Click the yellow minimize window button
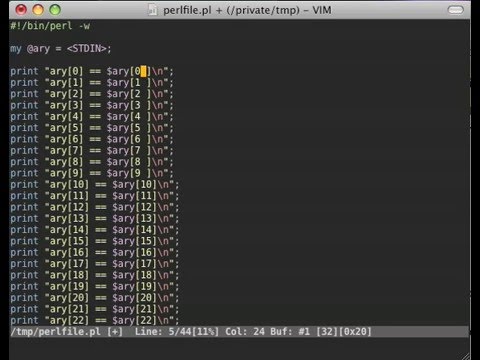Screen dimensions: 480x360 [38, 10]
